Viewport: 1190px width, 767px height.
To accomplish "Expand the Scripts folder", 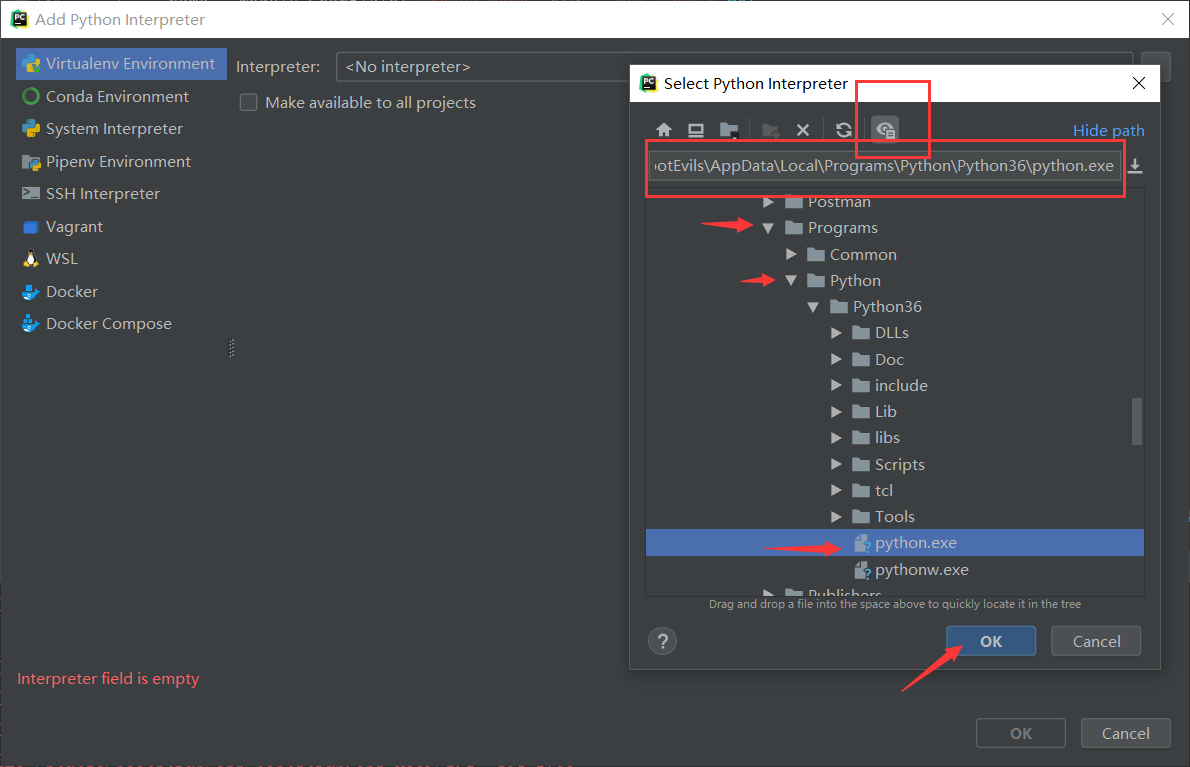I will point(836,464).
